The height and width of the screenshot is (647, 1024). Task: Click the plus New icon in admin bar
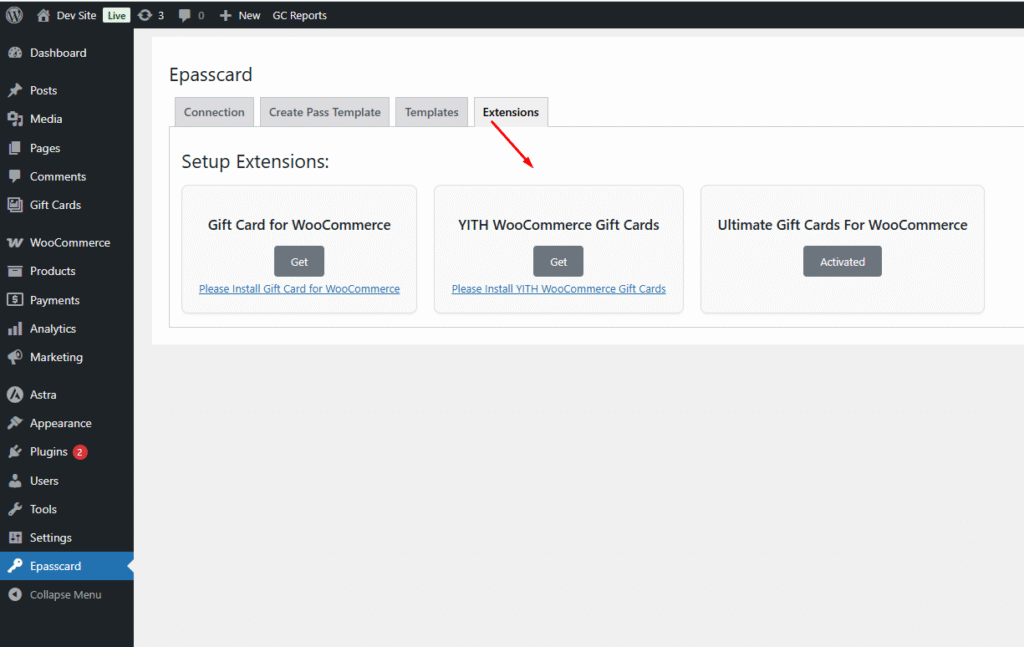tap(226, 15)
